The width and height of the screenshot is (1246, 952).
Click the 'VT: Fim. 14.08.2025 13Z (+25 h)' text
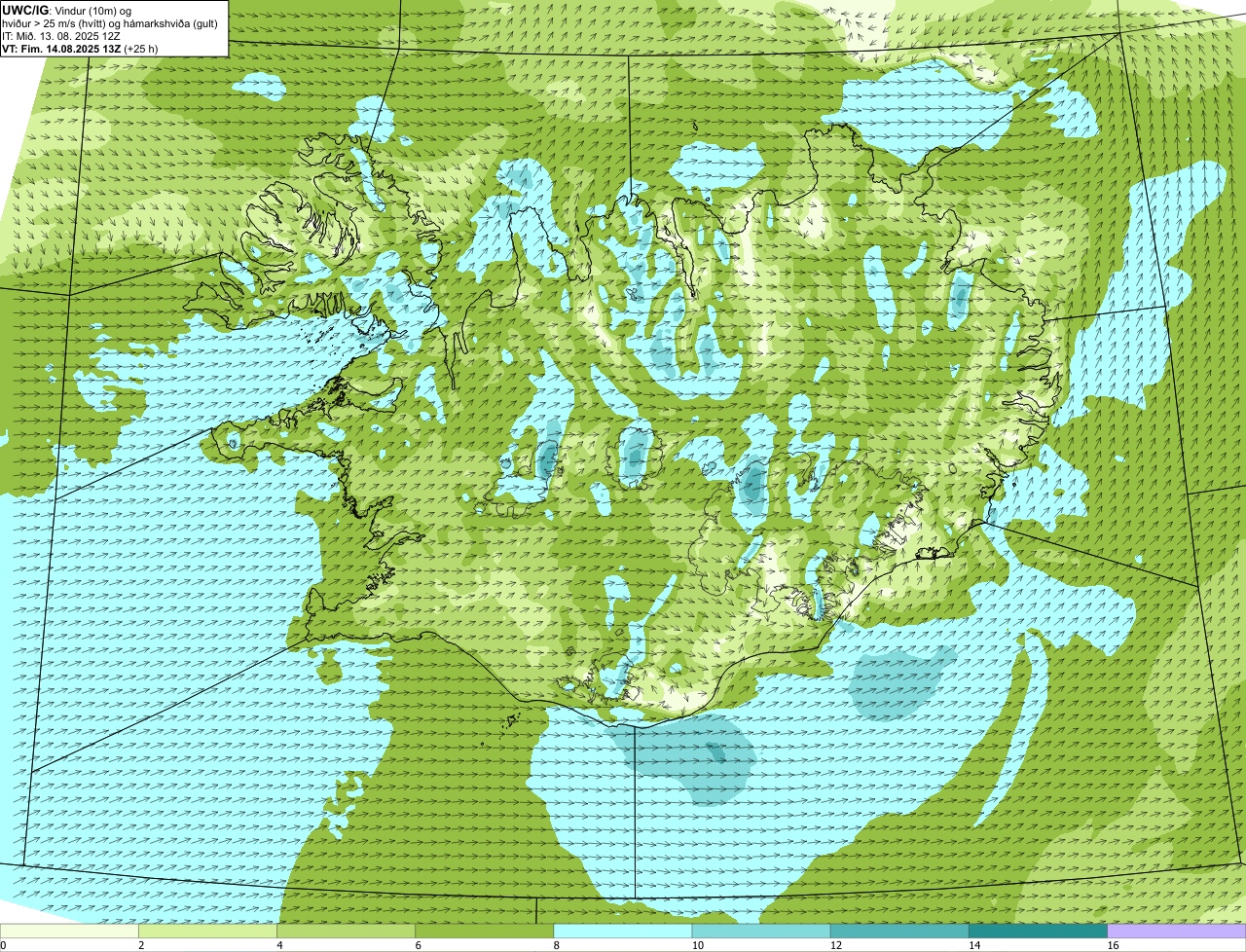(x=80, y=48)
